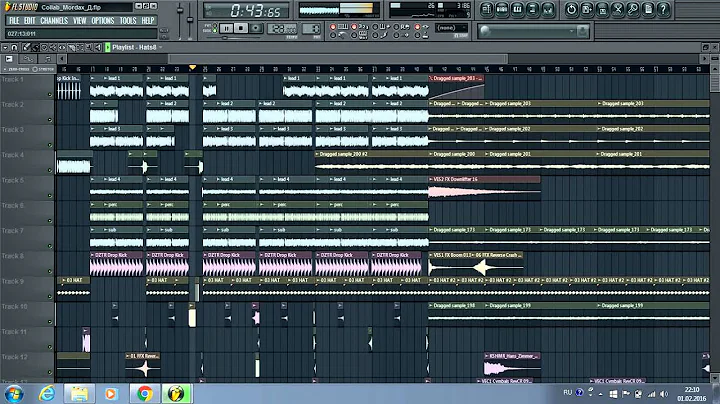Click the magnifier one-click recording button

[633, 9]
